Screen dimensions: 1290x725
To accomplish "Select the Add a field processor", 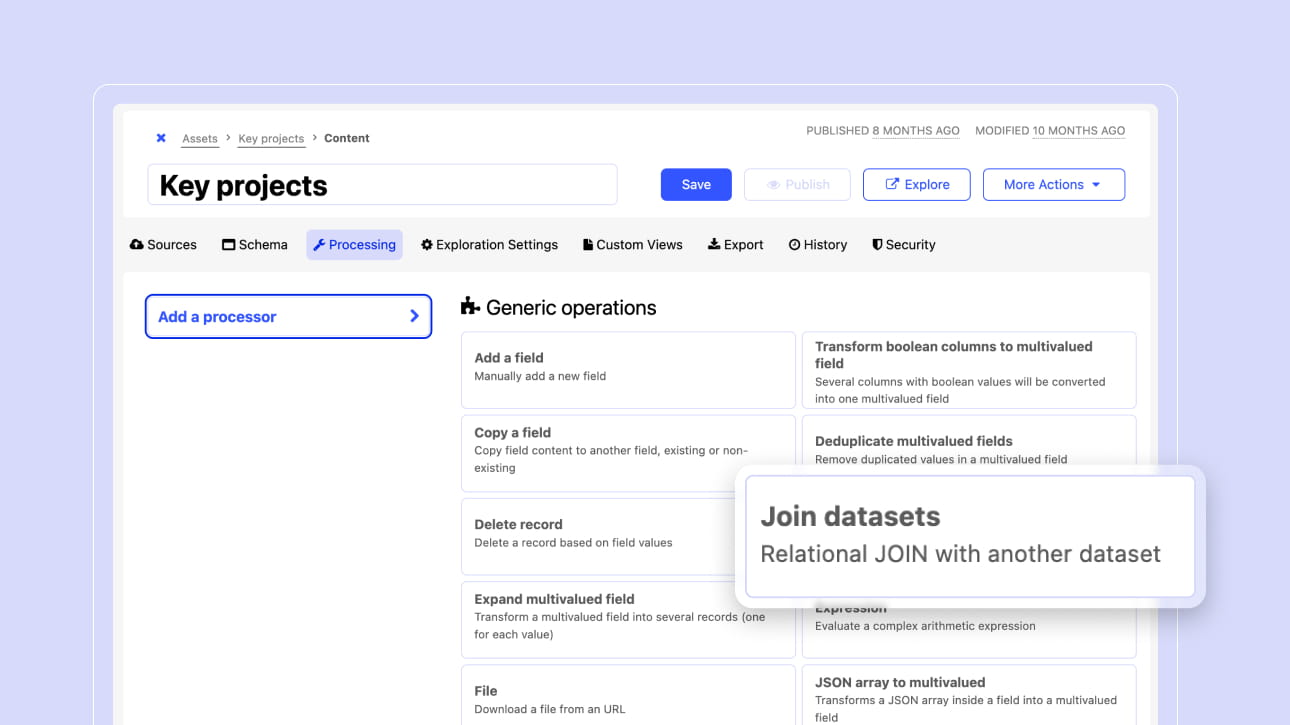I will point(627,367).
